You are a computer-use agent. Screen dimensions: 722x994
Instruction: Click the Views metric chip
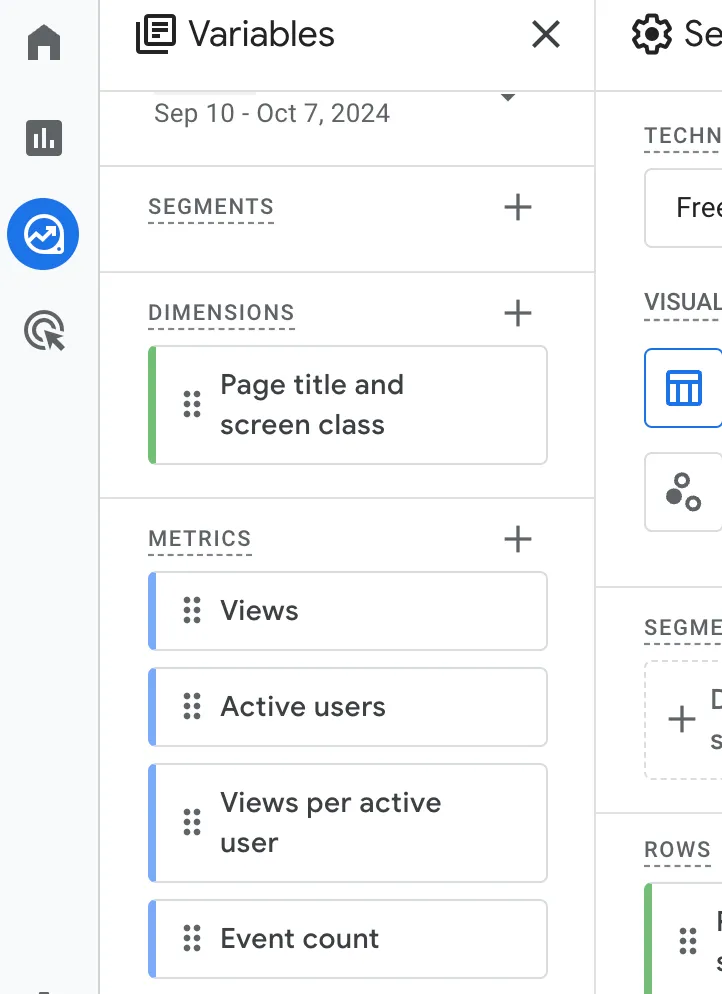click(348, 611)
